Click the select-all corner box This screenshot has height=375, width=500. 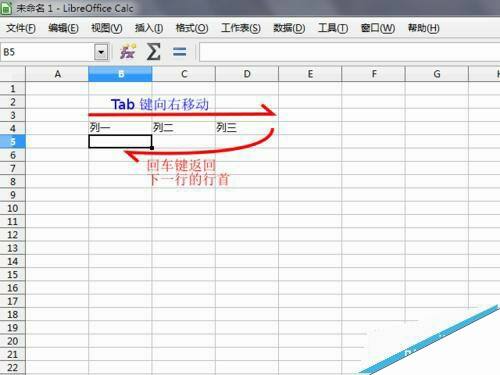(13, 74)
